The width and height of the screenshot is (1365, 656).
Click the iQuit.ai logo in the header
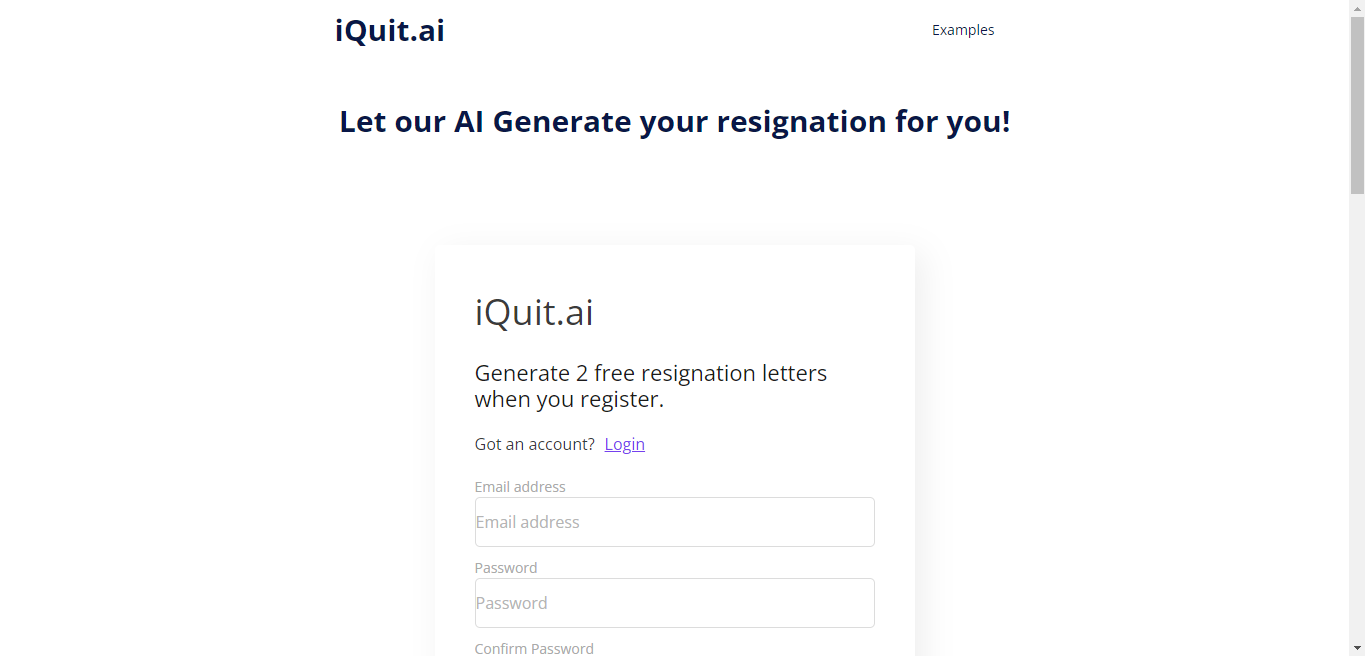pos(389,31)
